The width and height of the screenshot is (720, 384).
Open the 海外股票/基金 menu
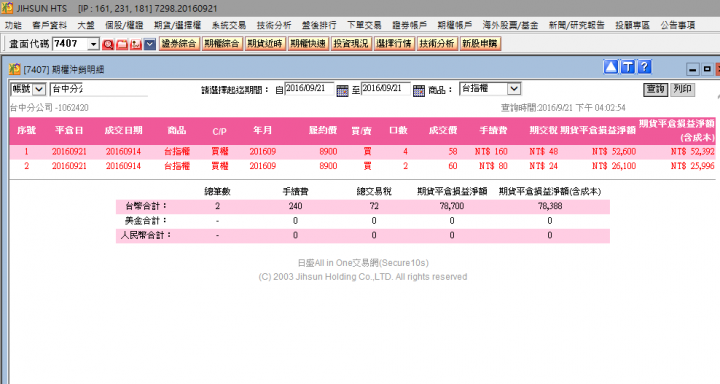click(x=510, y=25)
